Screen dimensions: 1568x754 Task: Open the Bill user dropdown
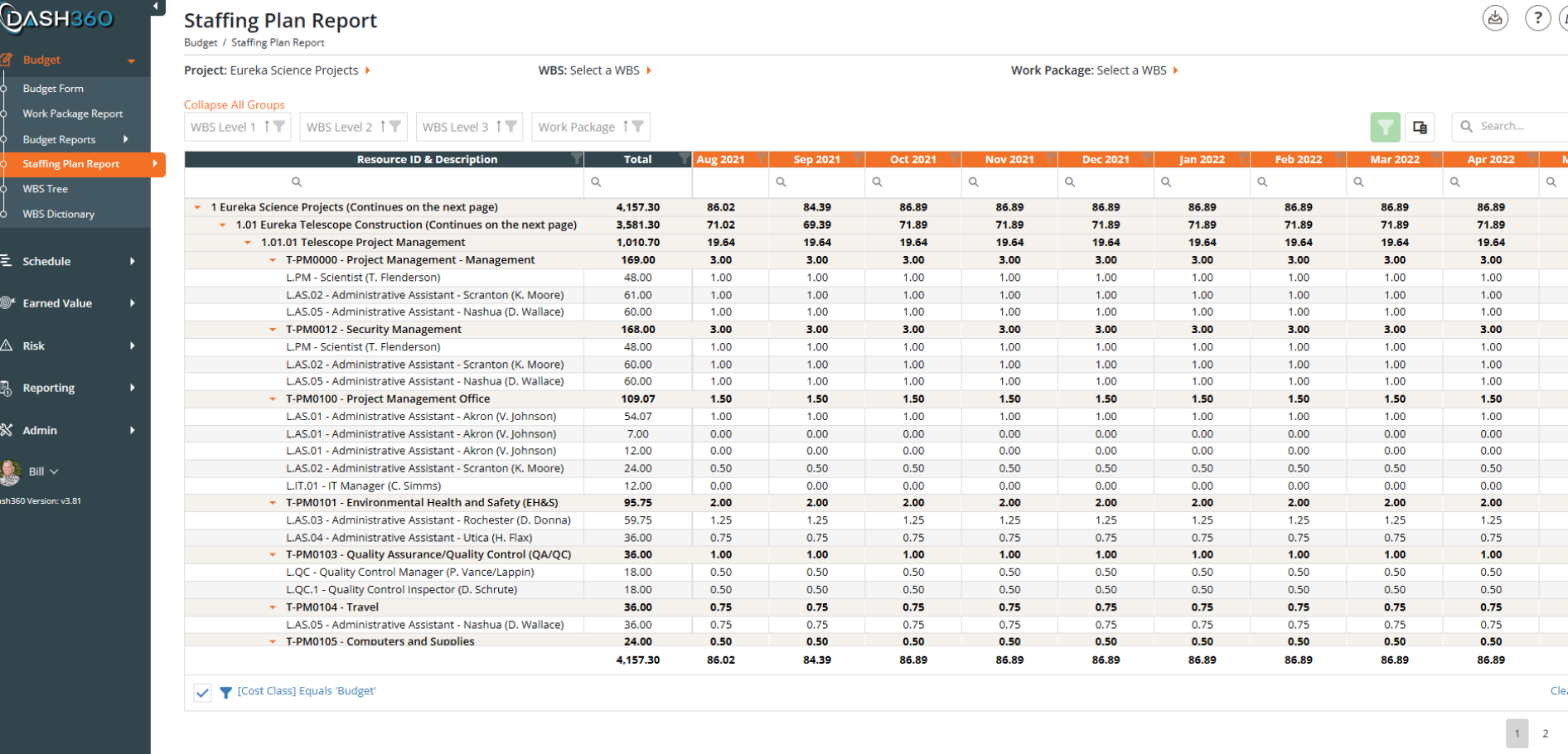43,471
